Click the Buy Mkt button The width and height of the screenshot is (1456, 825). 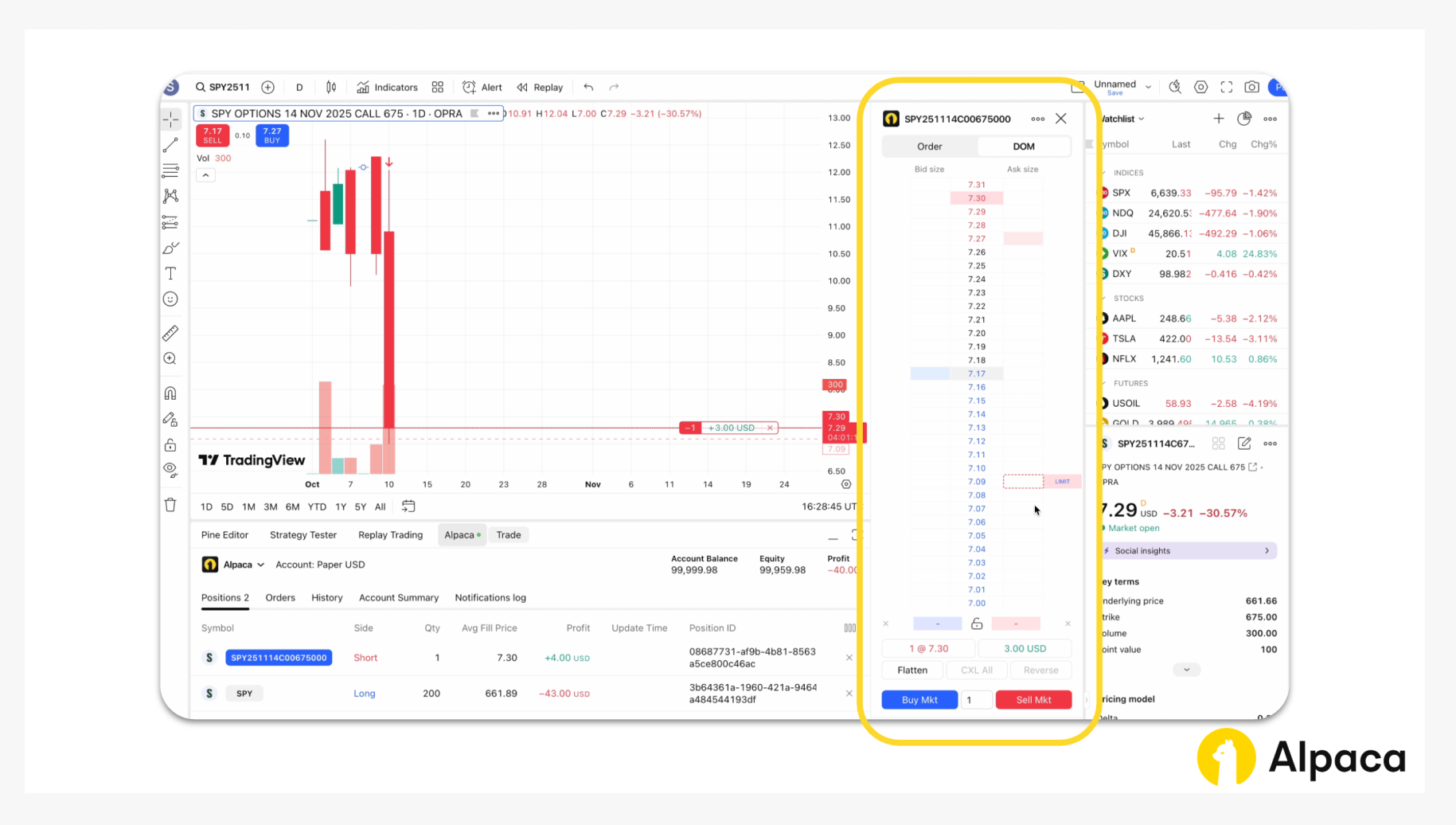(919, 699)
